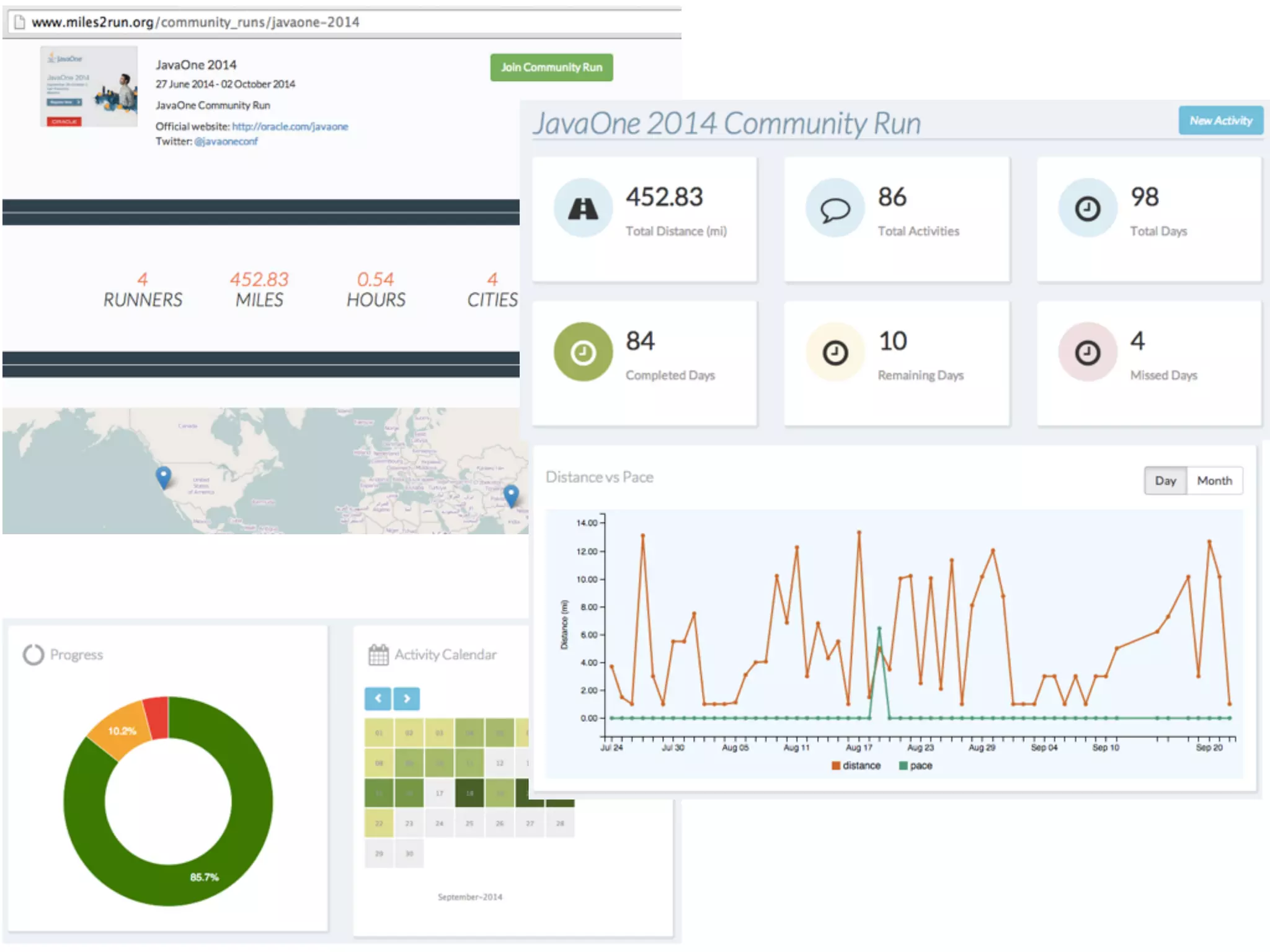Click the pink Missed Days clock icon
1270x952 pixels.
coord(1087,353)
